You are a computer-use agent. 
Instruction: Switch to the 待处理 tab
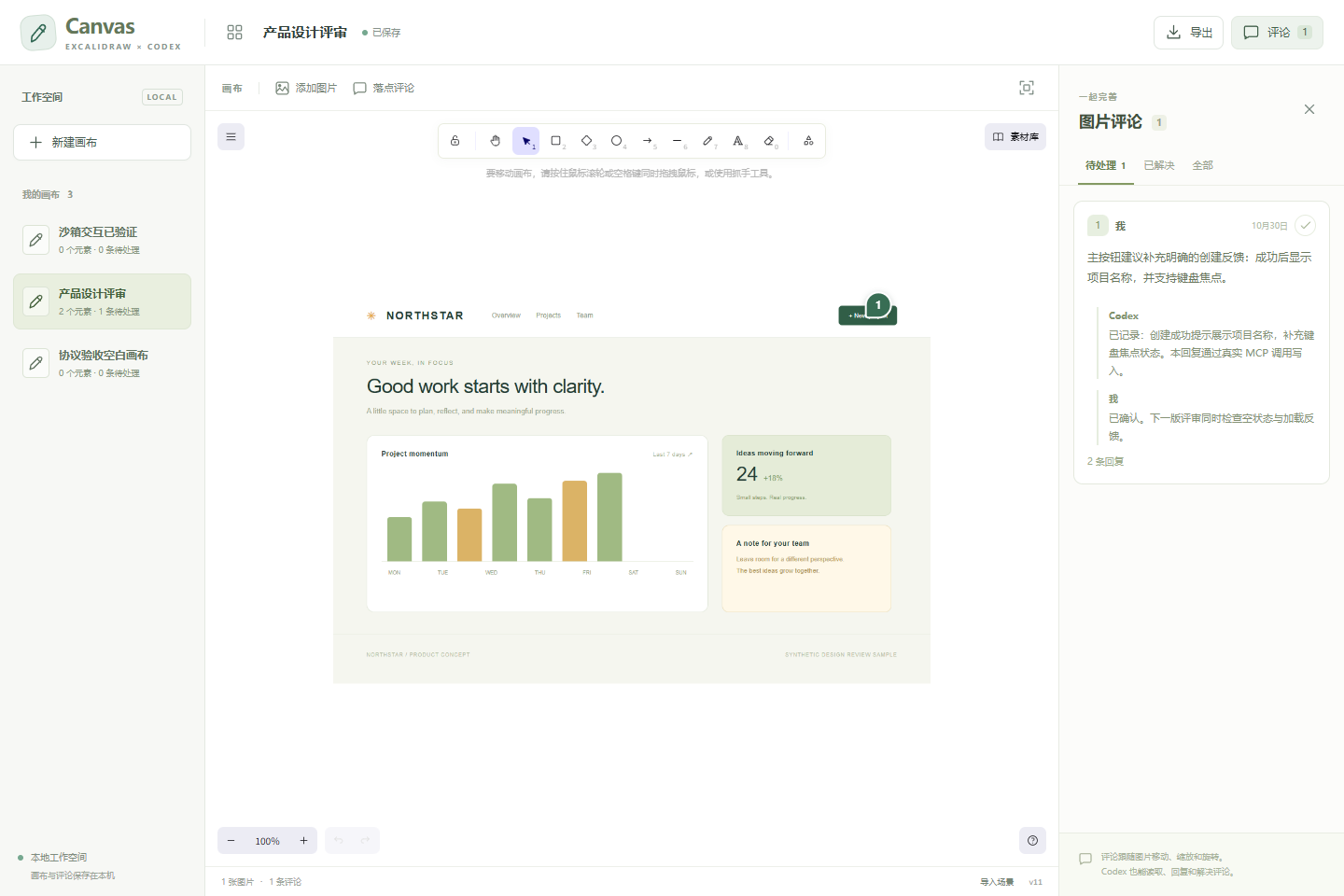click(x=1105, y=165)
